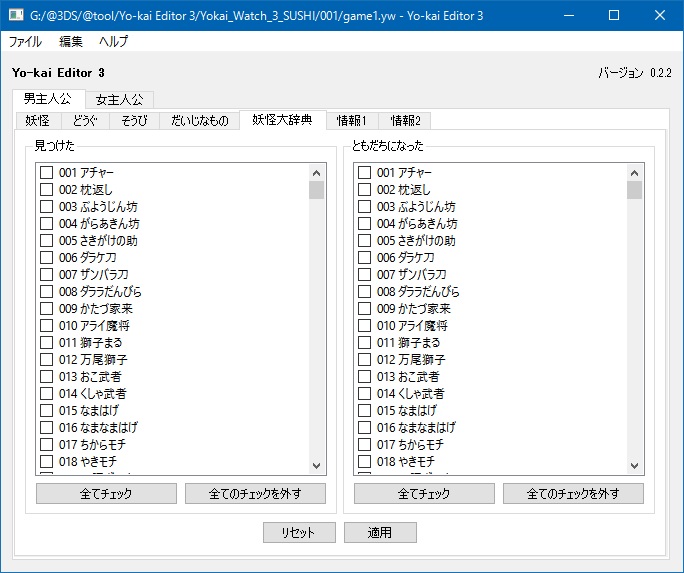Click up arrow of ともだちになった list scrollbar
This screenshot has height=573, width=684.
point(634,173)
